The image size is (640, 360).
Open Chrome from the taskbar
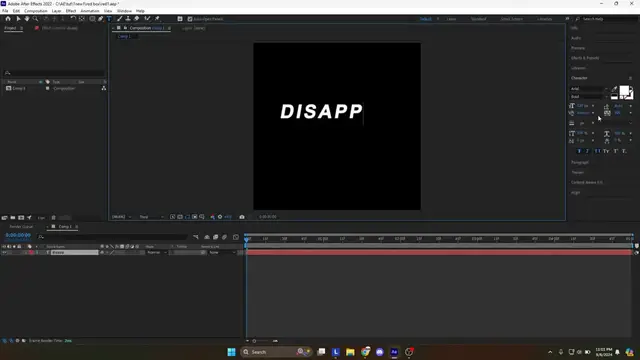point(365,352)
